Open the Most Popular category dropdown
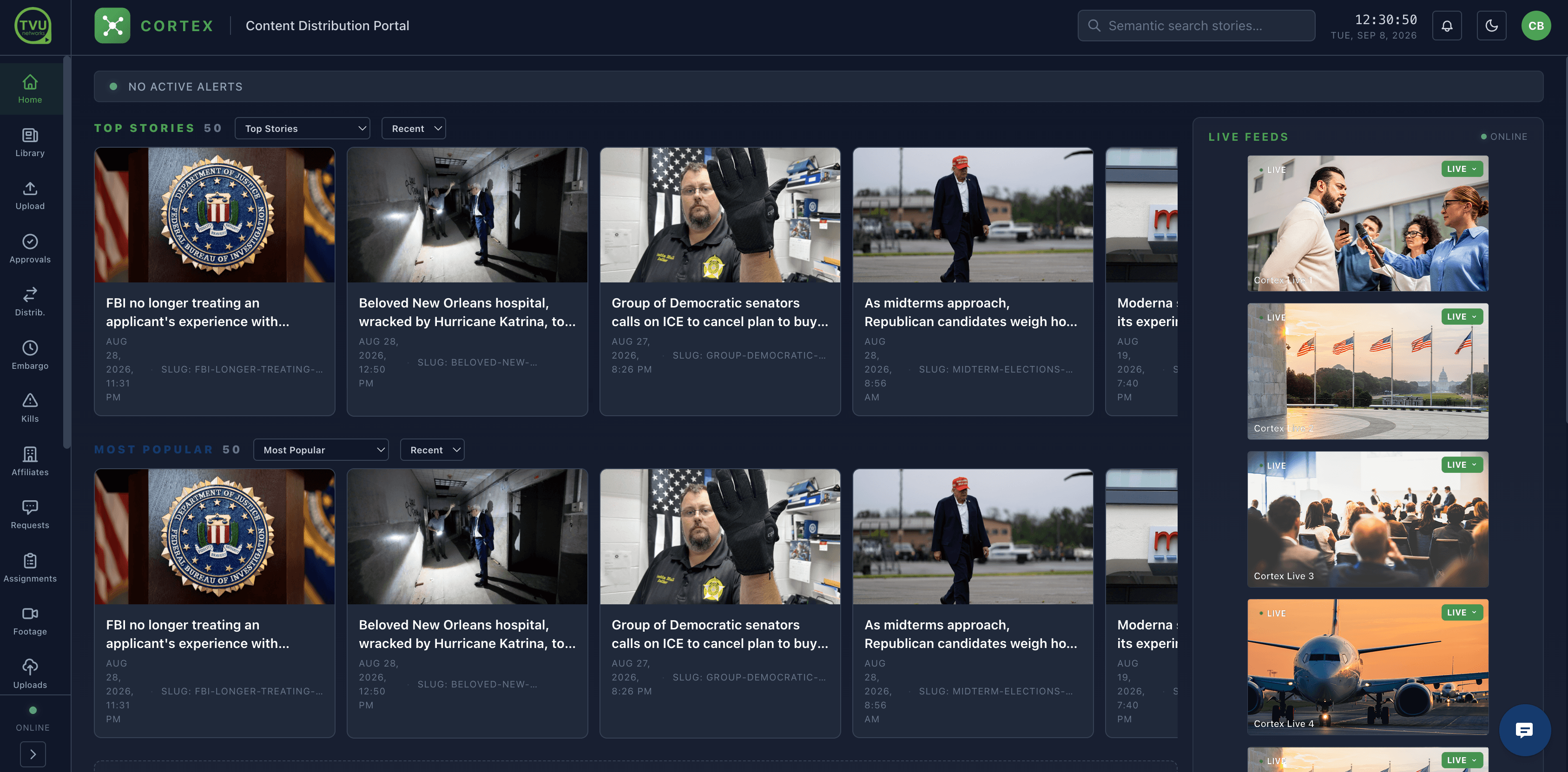The height and width of the screenshot is (772, 1568). [x=321, y=450]
